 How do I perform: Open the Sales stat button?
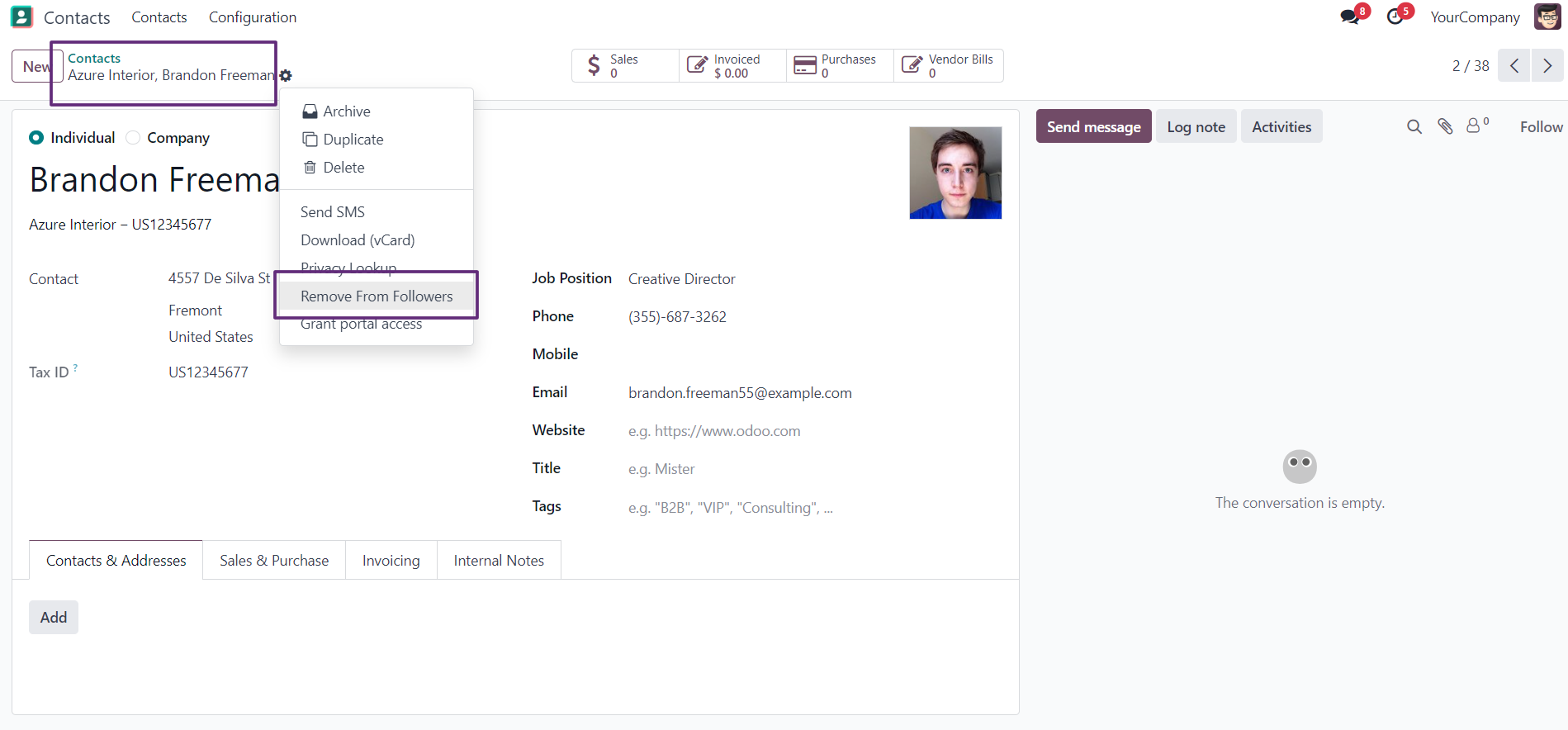click(625, 66)
